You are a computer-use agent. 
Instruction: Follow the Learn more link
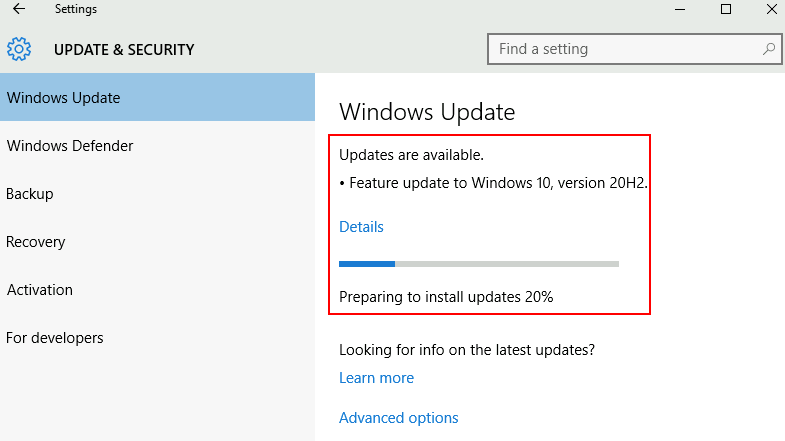(376, 378)
